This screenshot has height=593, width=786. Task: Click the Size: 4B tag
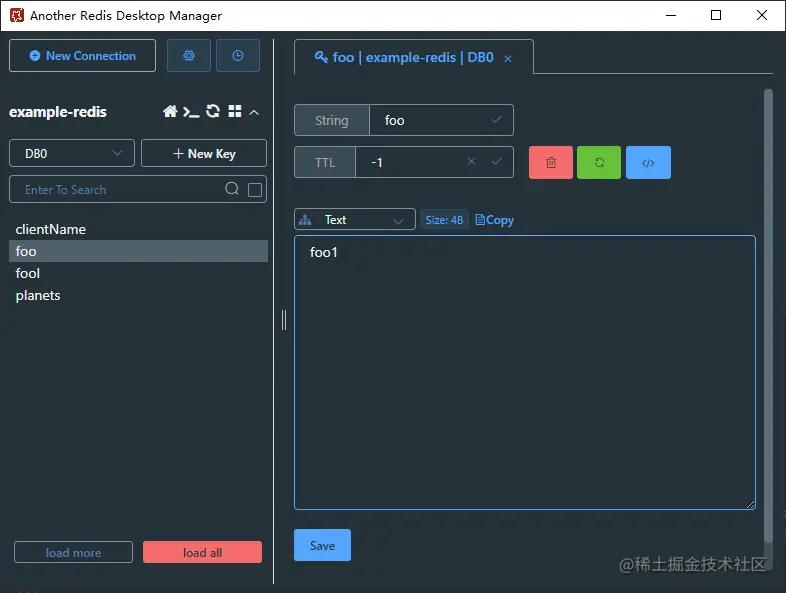pos(444,220)
